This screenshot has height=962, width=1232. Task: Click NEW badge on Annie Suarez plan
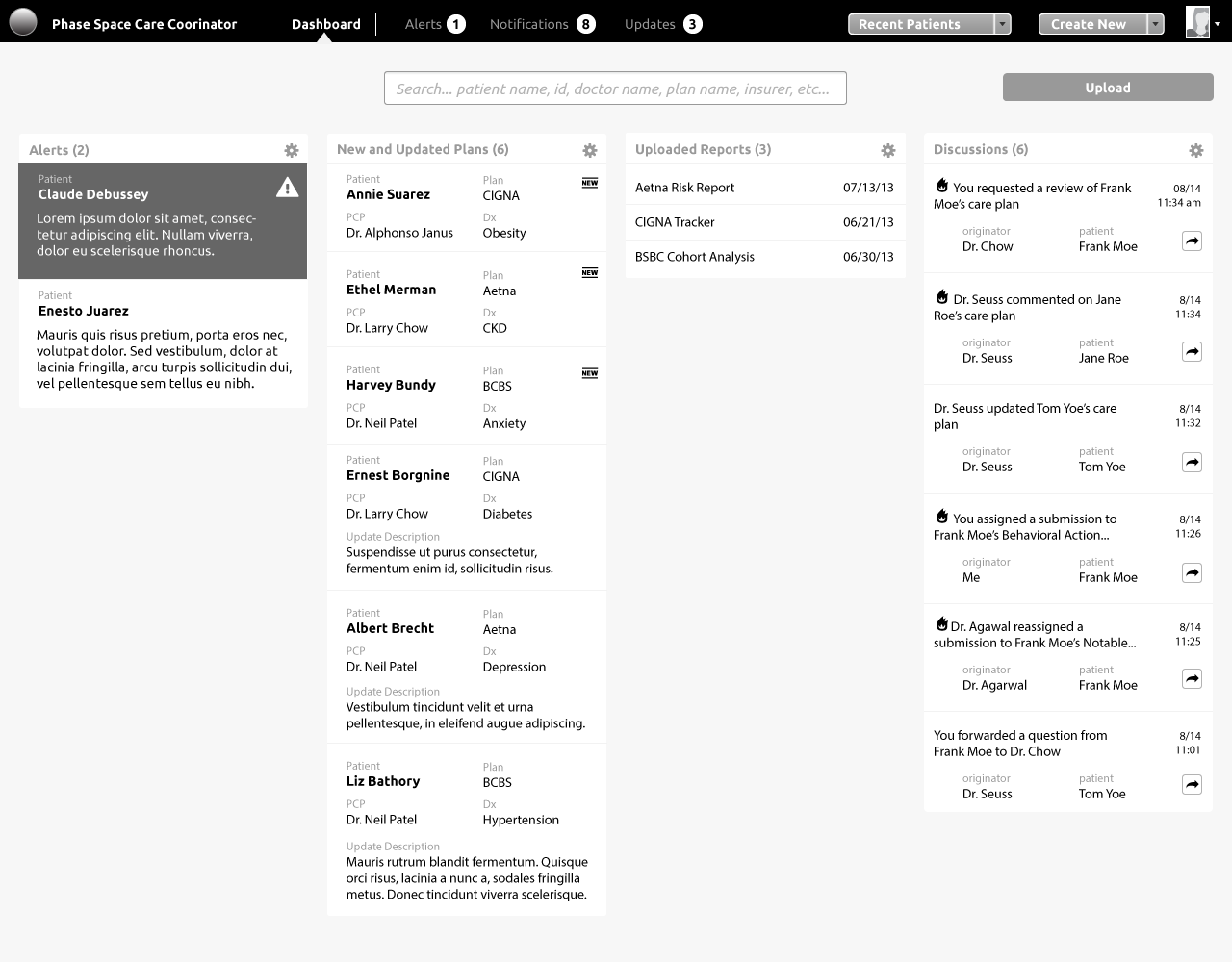pyautogui.click(x=590, y=183)
